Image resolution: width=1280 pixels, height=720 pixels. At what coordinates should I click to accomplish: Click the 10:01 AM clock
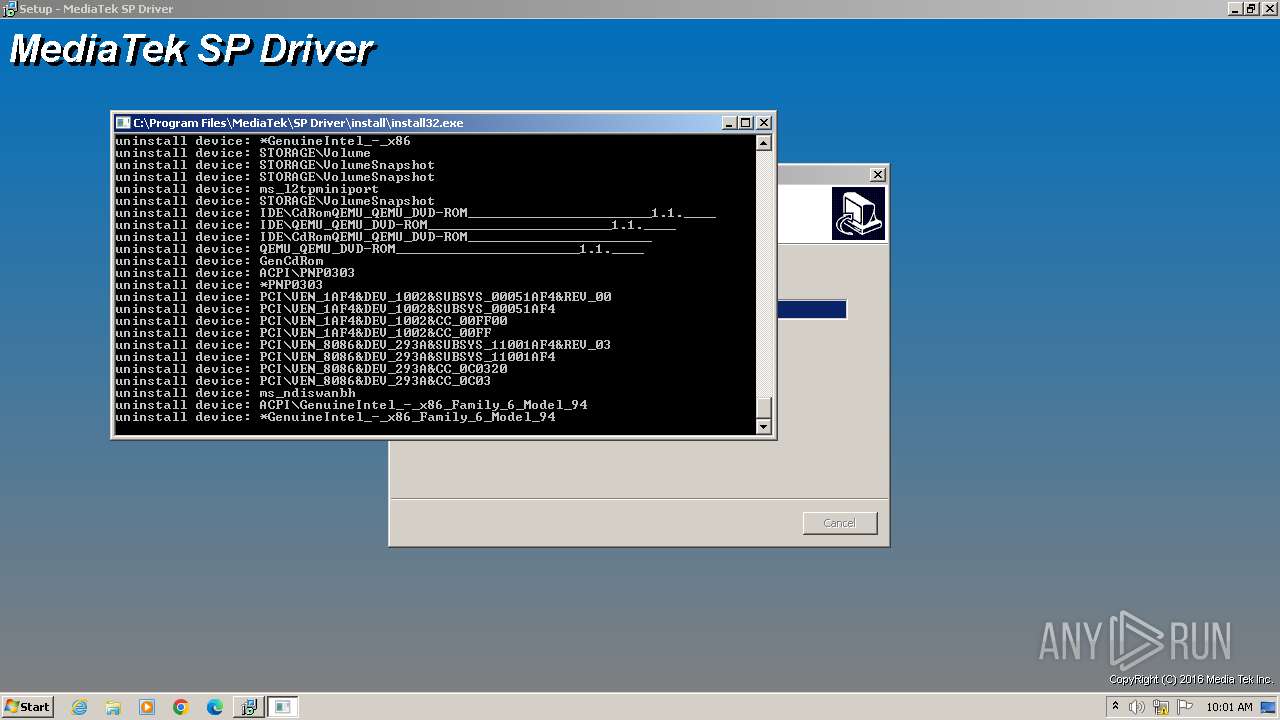click(x=1229, y=707)
